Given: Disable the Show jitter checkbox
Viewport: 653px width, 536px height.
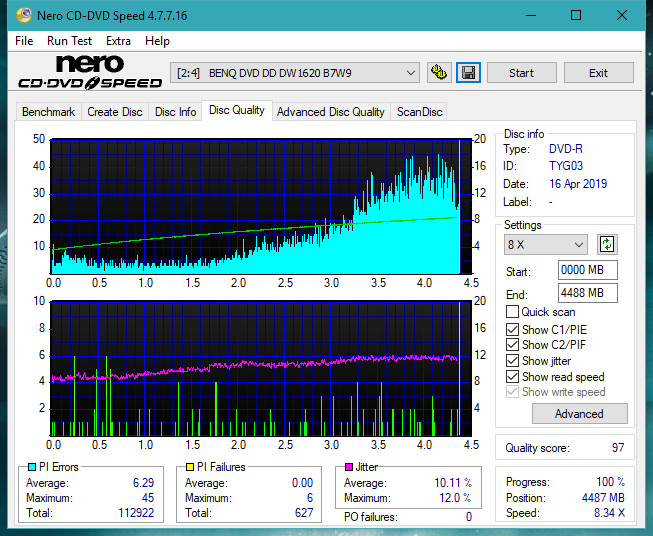Looking at the screenshot, I should point(512,361).
